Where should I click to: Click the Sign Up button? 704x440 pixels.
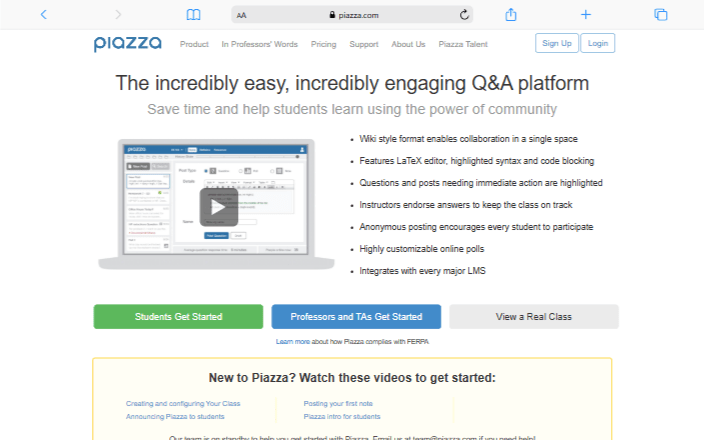557,43
